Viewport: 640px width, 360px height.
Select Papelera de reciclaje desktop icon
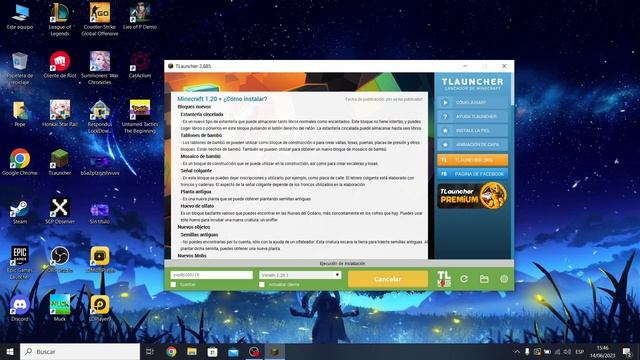pos(20,68)
